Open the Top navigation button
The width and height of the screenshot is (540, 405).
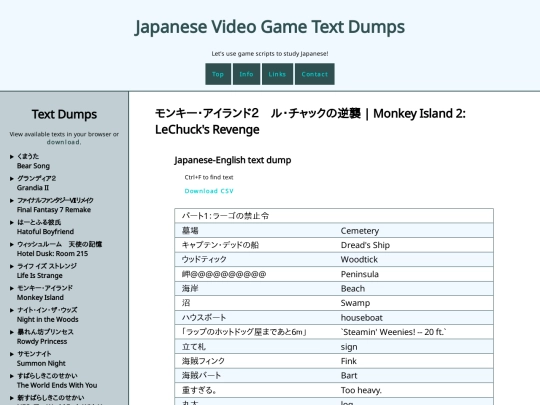[218, 74]
